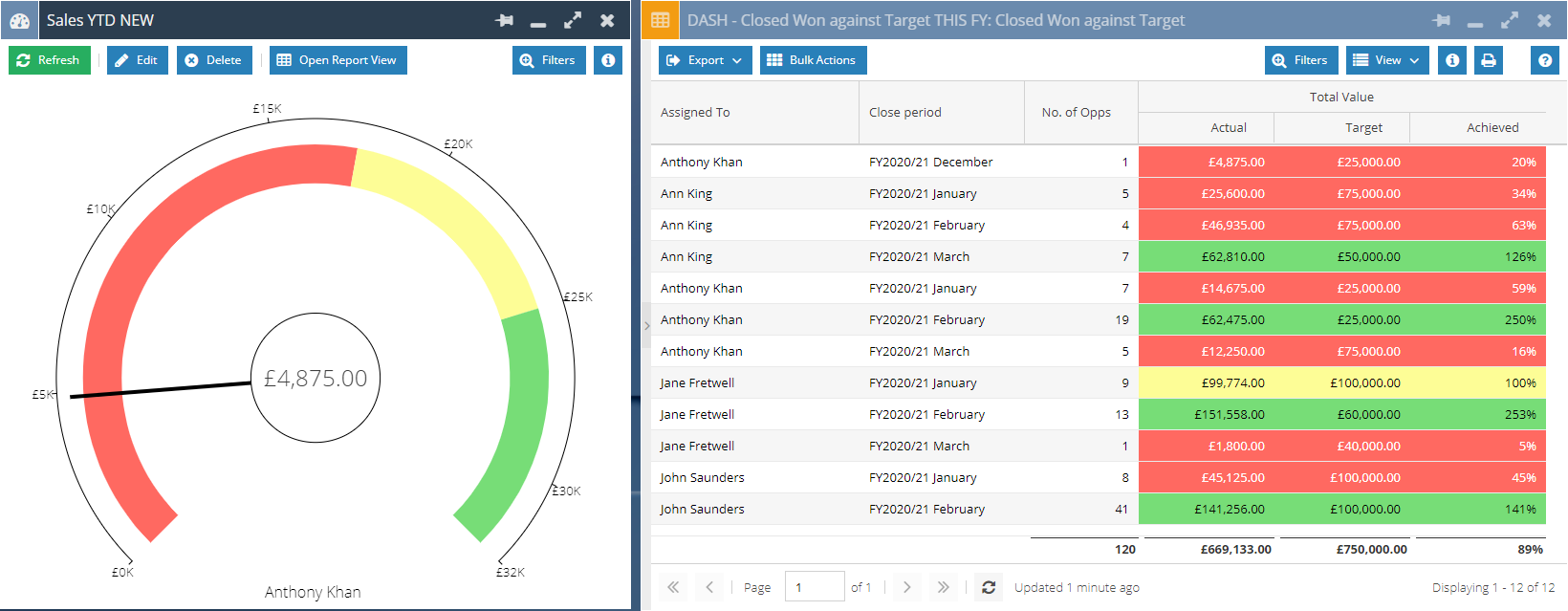Open info icon in Sales YTD panel
Viewport: 1568px width, 611px height.
point(608,60)
